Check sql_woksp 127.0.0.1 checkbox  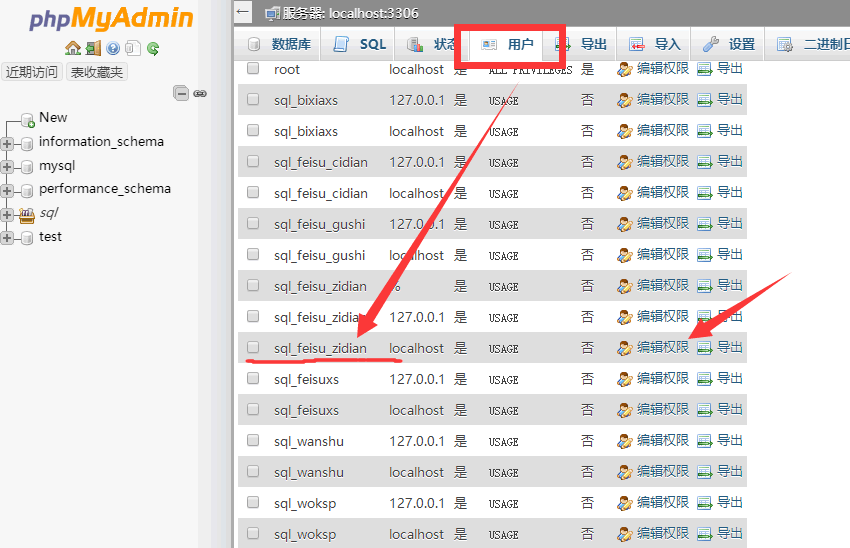(x=253, y=502)
